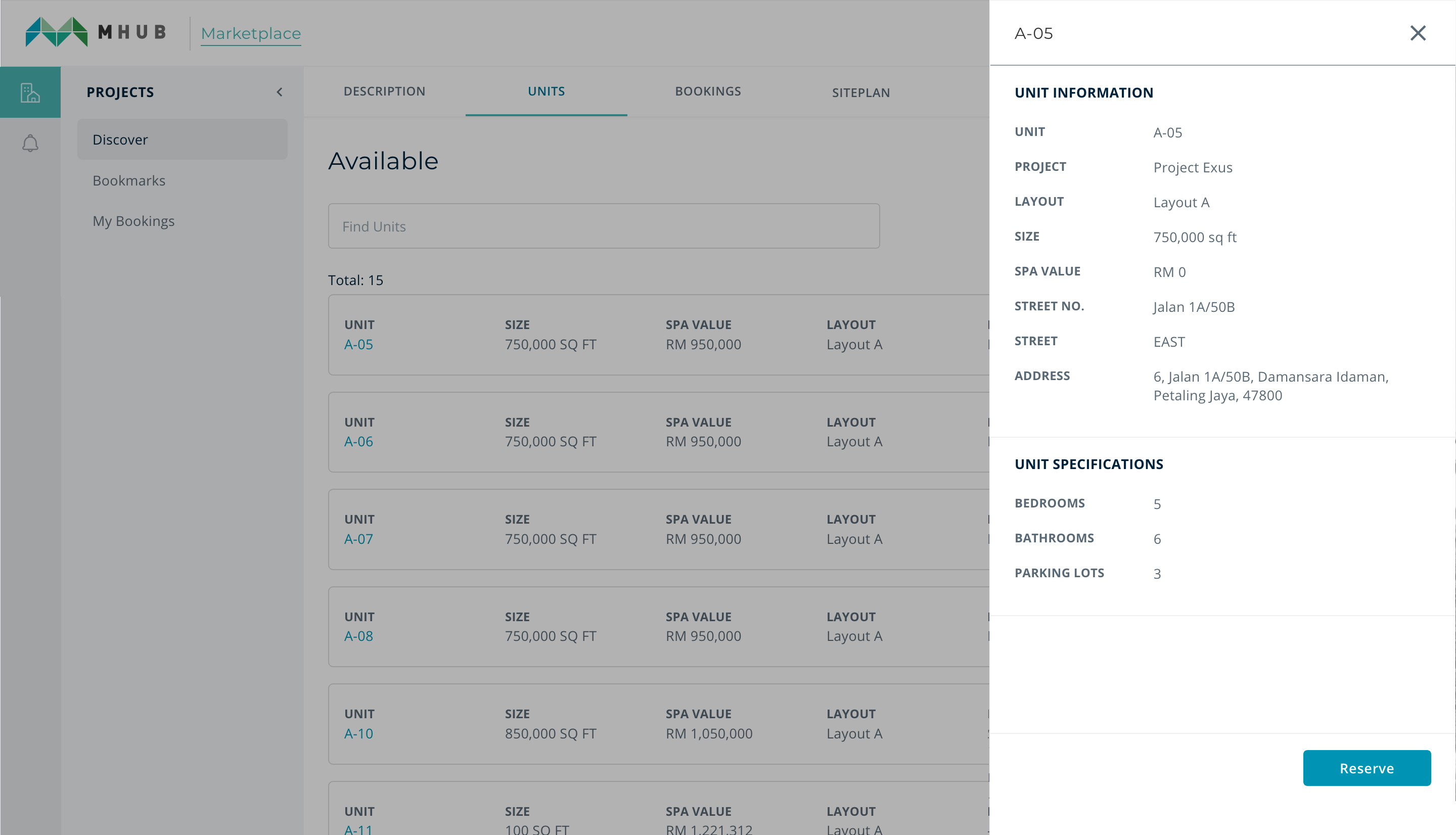Screen dimensions: 1456x835
Task: Open unit A-06 link
Action: (358, 442)
